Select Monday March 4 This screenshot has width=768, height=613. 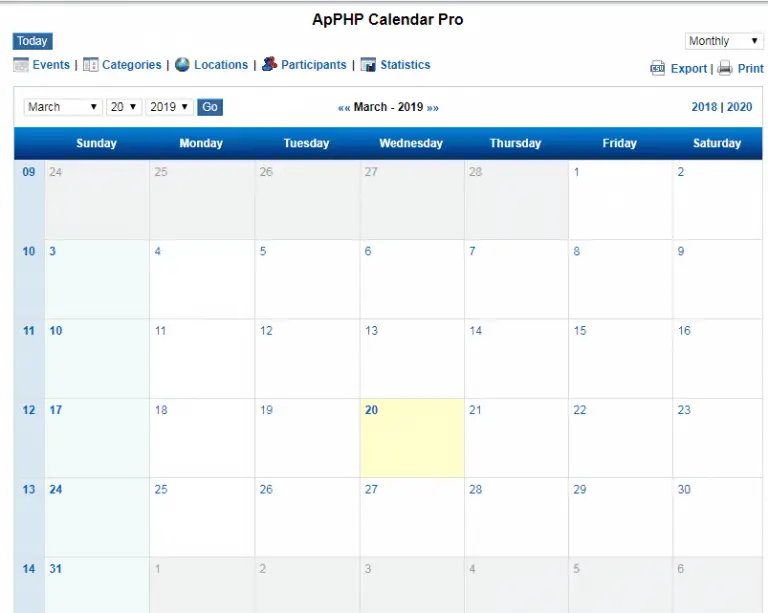(x=202, y=279)
